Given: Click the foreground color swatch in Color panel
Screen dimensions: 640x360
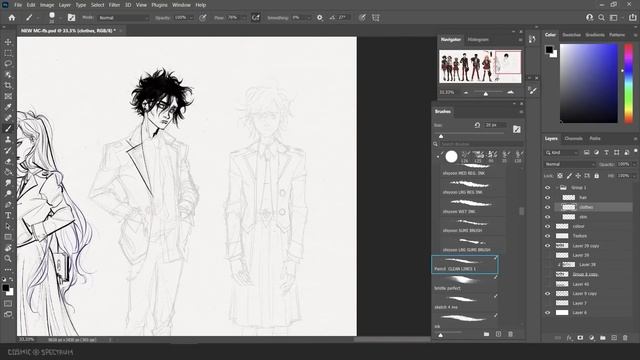Looking at the screenshot, I should point(549,50).
